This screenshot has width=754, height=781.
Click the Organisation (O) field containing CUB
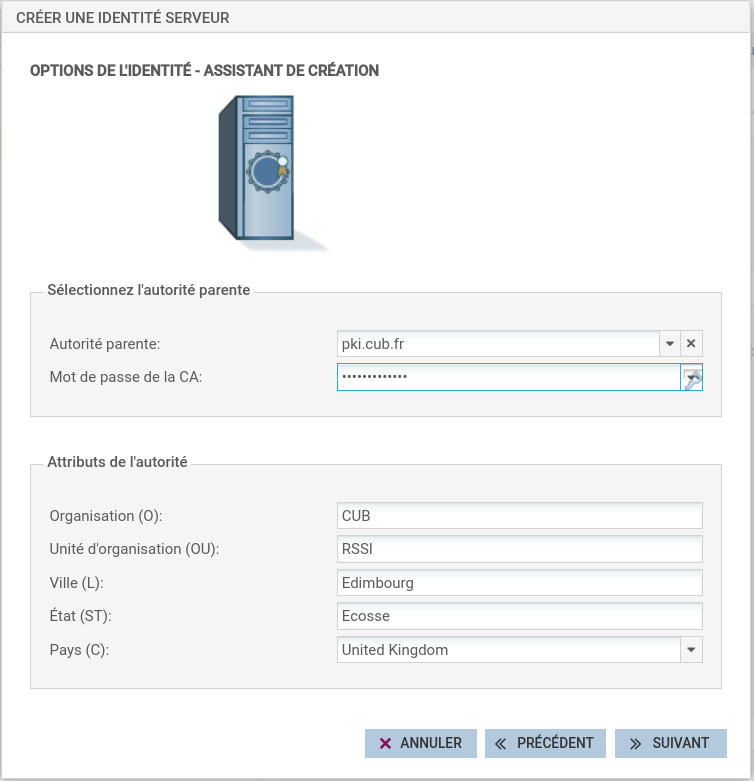coord(520,516)
